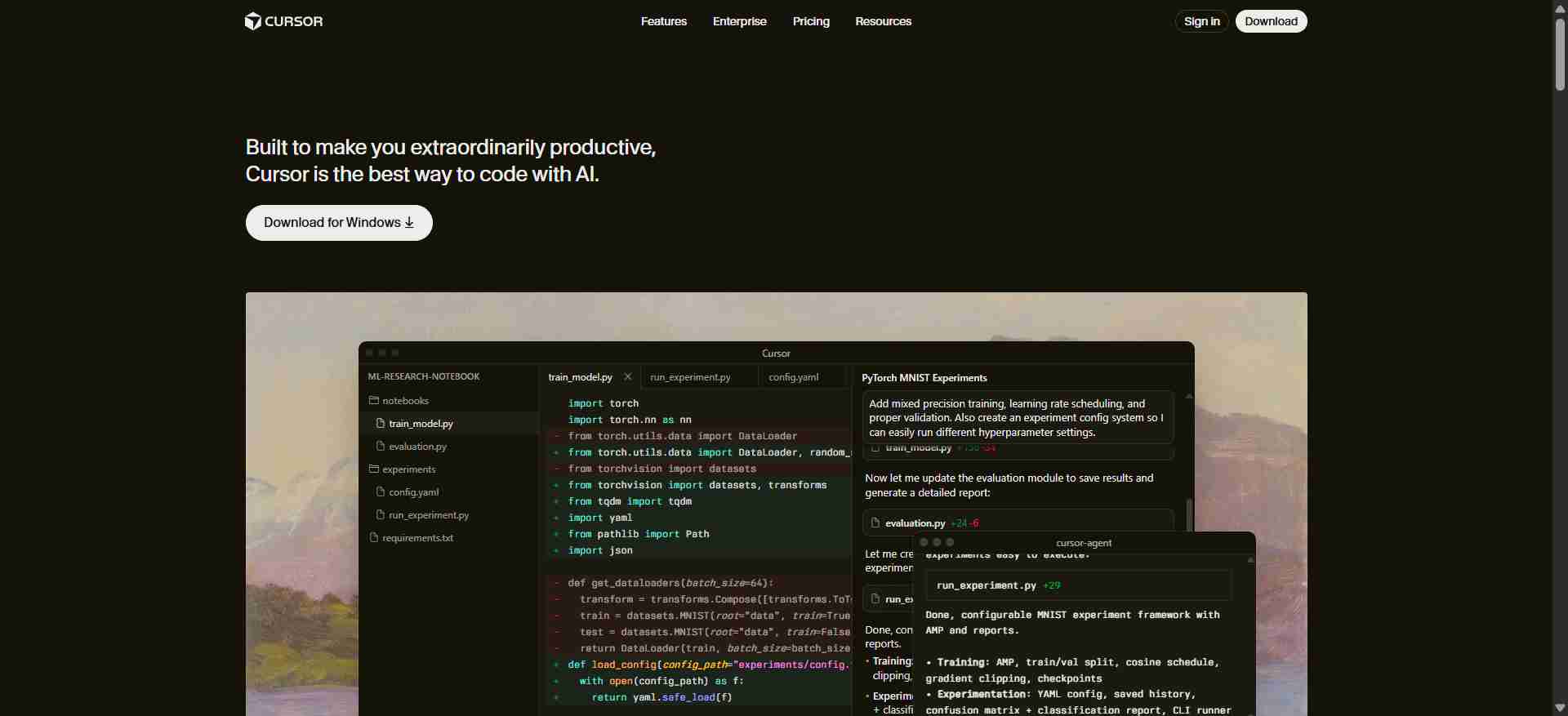The image size is (1568, 716).
Task: Click the page vertical scrollbar thumb
Action: tap(1560, 53)
